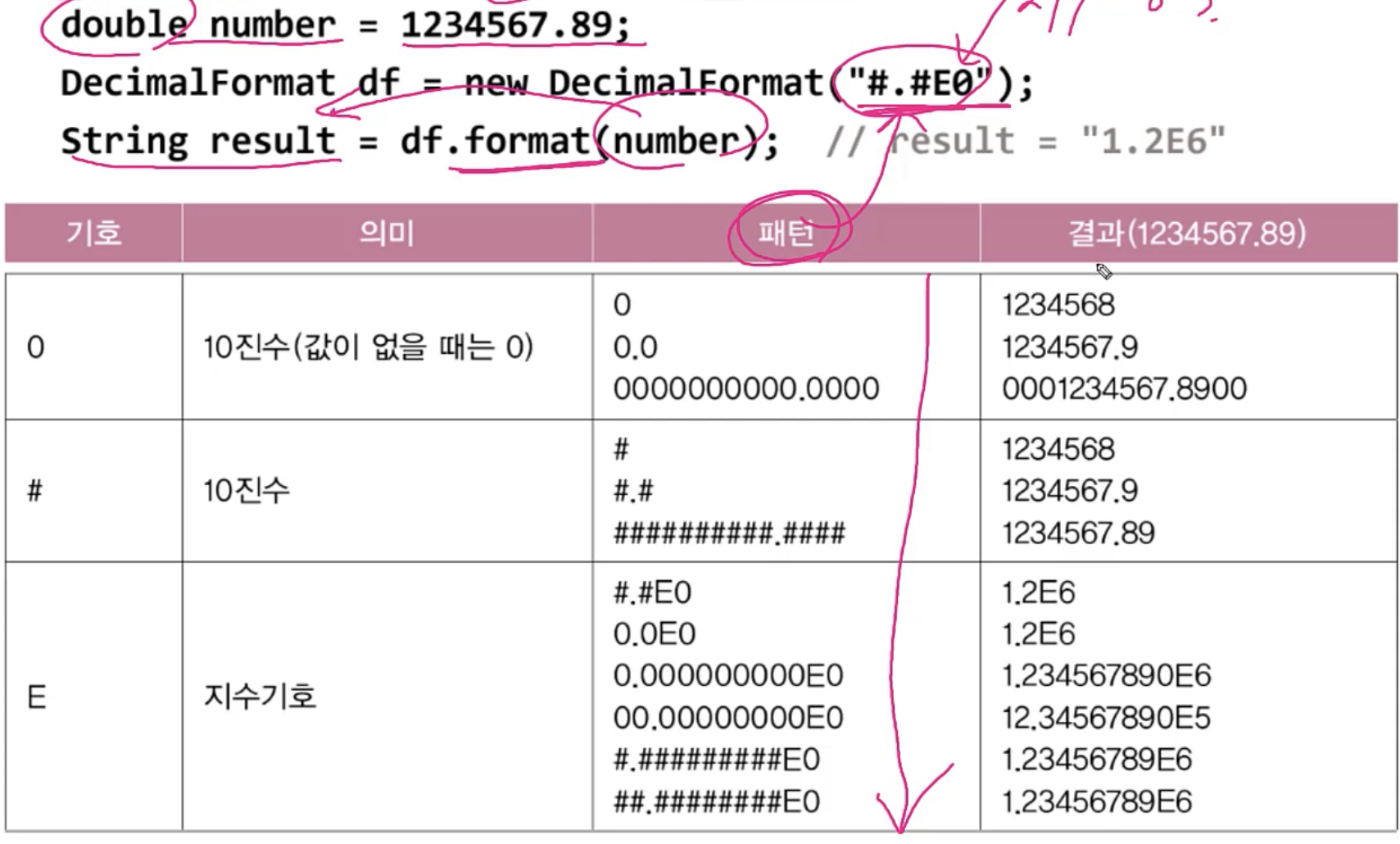Select the symbol 'E' in the 기호 column

[37, 697]
